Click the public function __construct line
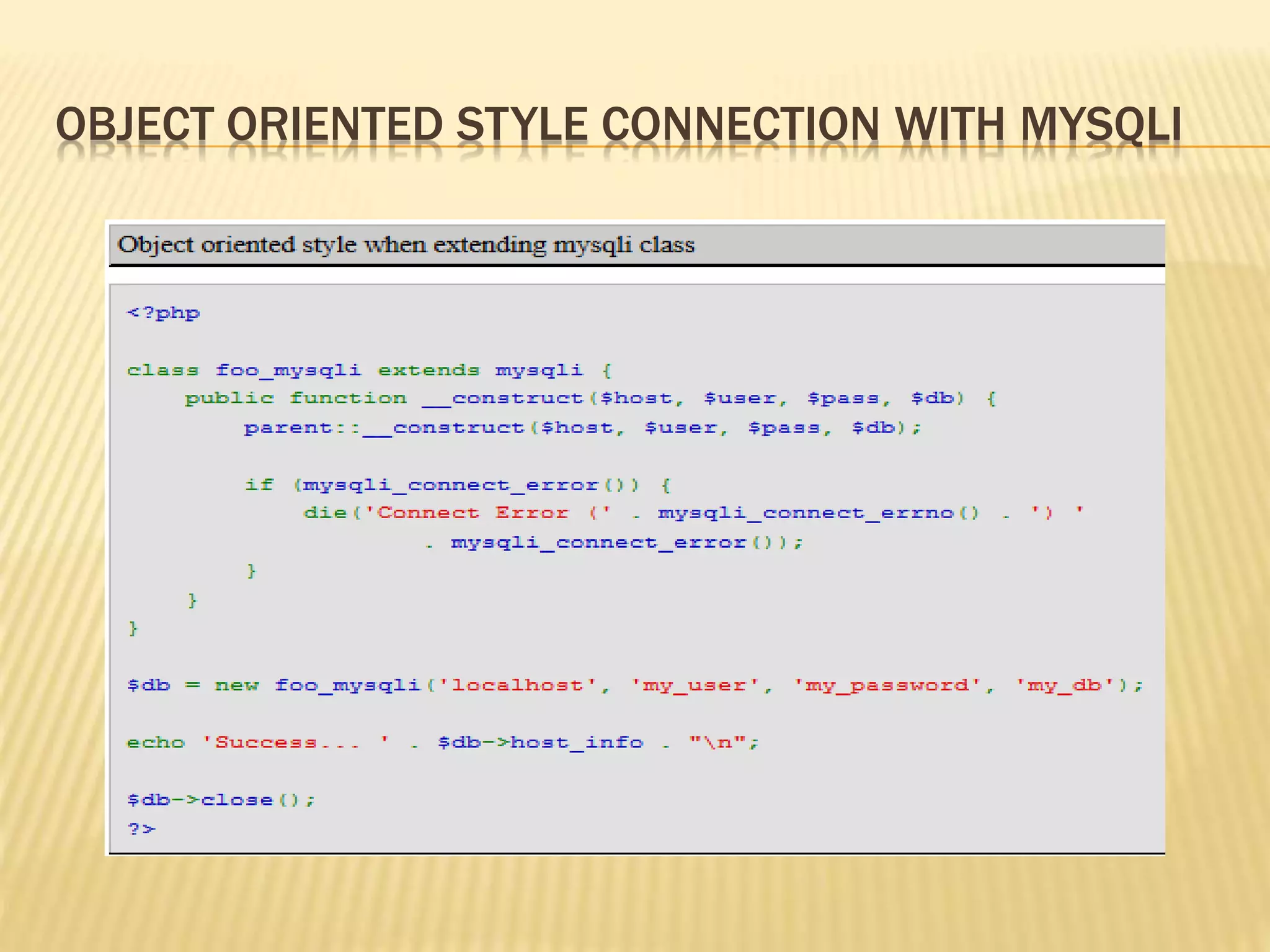This screenshot has height=952, width=1270. pyautogui.click(x=589, y=399)
